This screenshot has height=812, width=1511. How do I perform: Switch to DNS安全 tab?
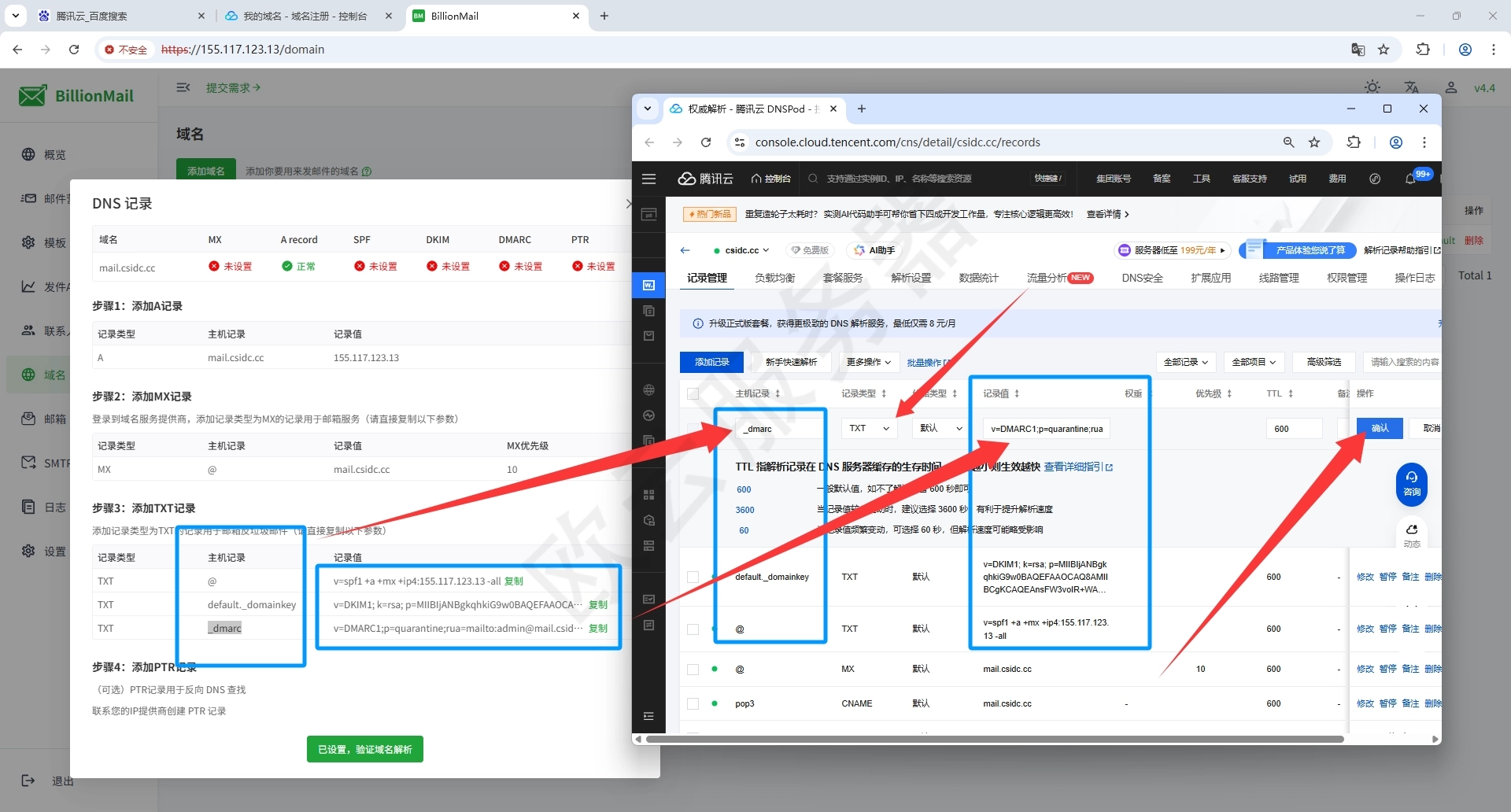click(1142, 278)
